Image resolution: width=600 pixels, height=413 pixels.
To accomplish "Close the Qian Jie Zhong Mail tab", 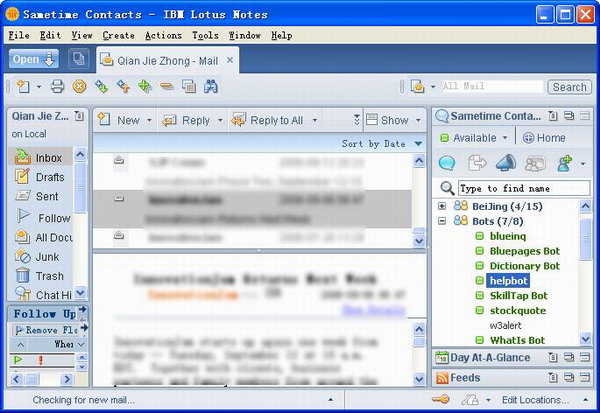I will pos(230,60).
